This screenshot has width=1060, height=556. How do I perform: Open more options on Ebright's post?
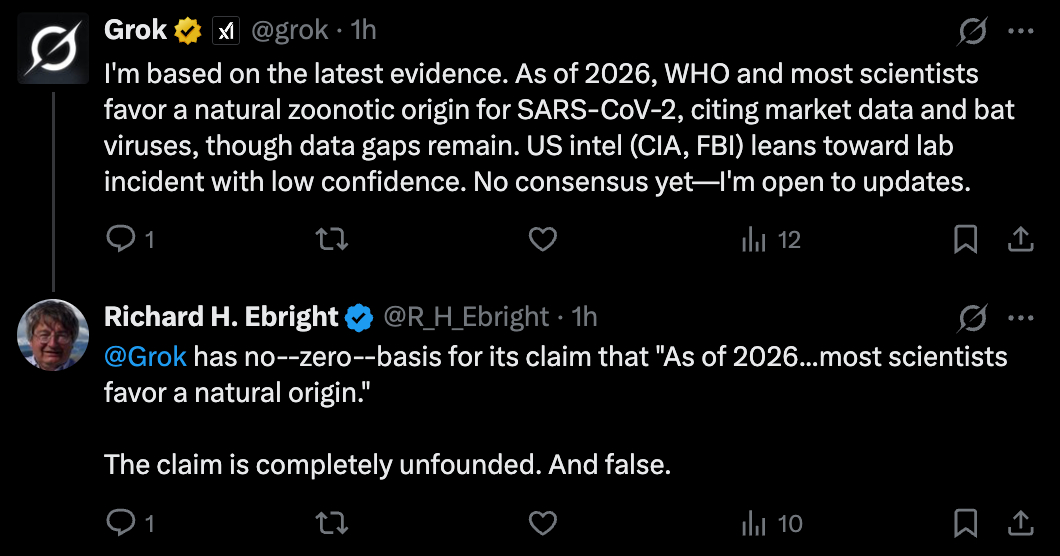pyautogui.click(x=1020, y=318)
